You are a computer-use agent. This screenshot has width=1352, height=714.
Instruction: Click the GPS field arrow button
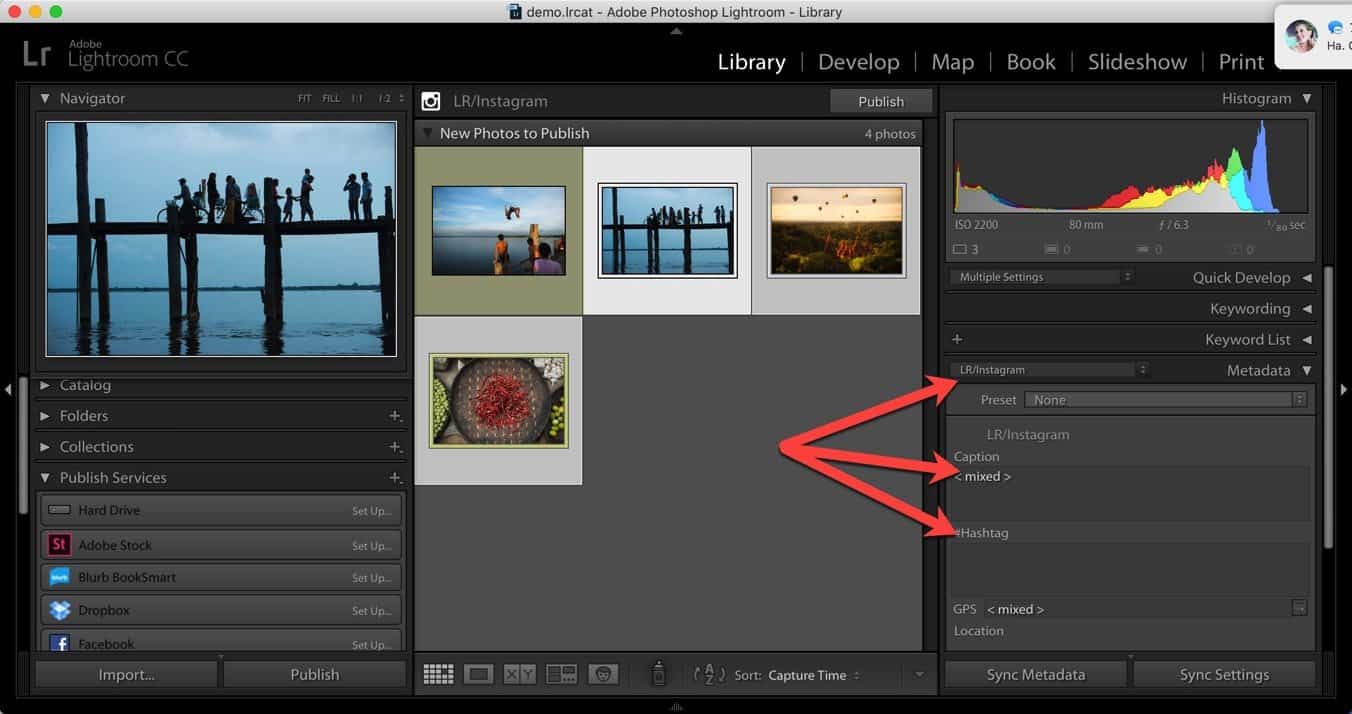[x=1299, y=608]
